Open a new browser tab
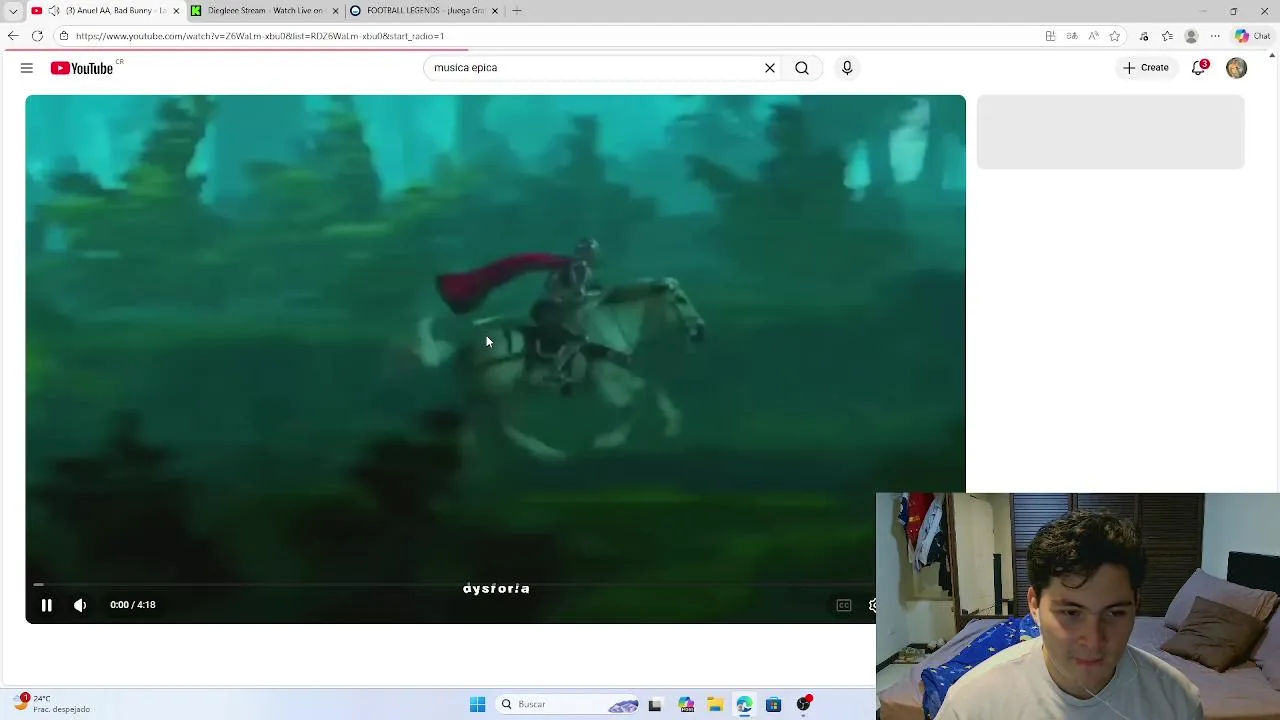1280x720 pixels. tap(517, 11)
